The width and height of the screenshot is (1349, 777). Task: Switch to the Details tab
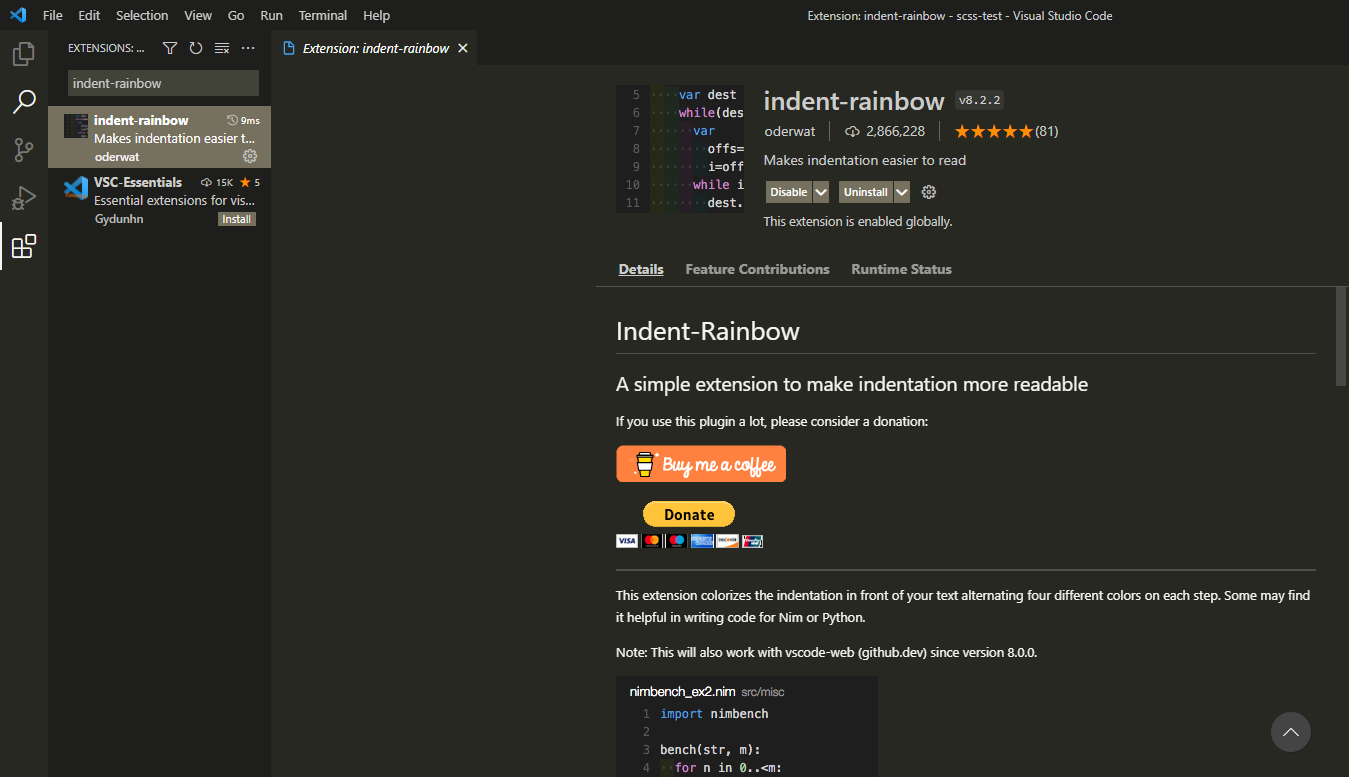641,269
